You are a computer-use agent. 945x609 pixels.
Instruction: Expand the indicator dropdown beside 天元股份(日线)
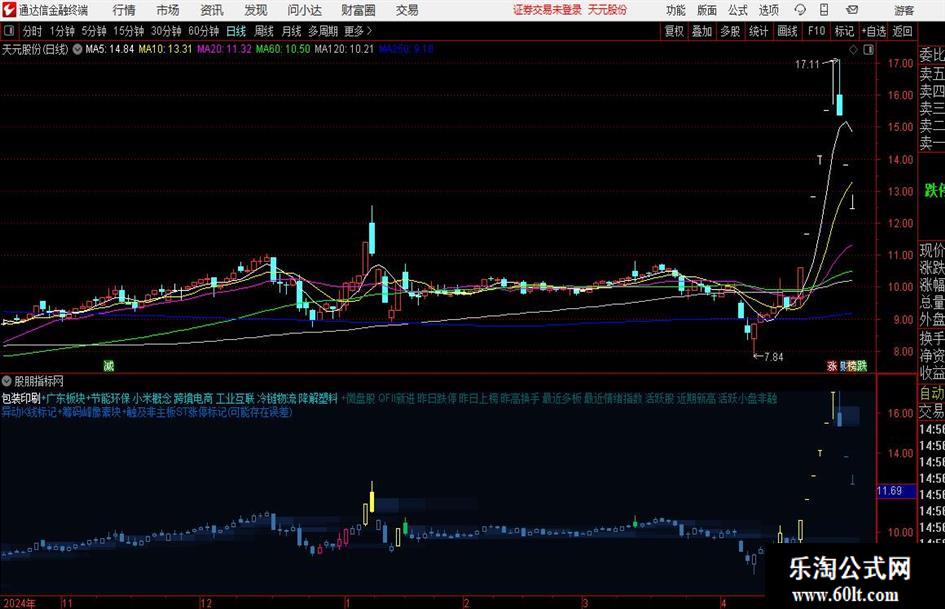click(x=77, y=49)
